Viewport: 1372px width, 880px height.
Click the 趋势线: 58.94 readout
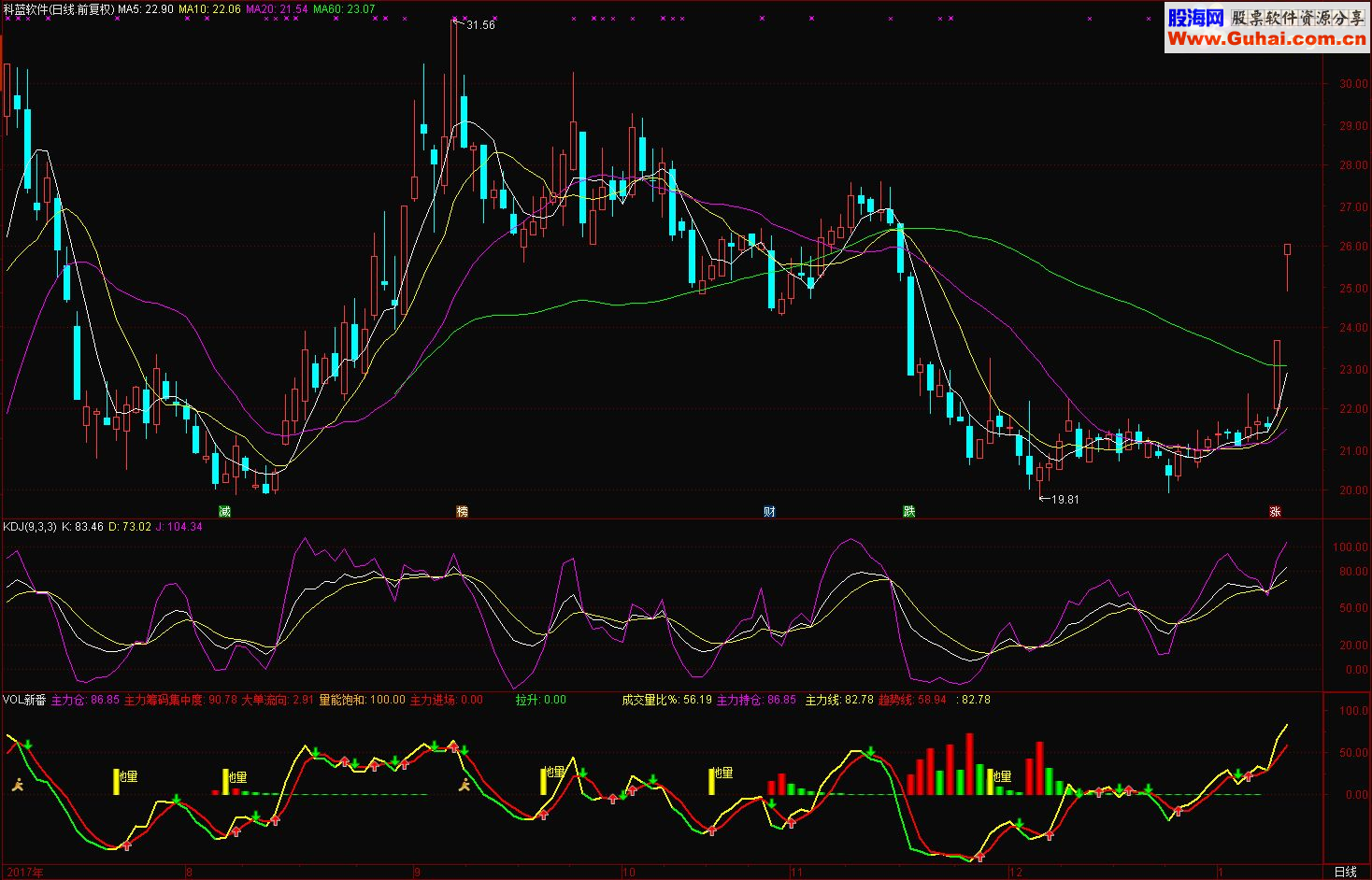pyautogui.click(x=912, y=700)
